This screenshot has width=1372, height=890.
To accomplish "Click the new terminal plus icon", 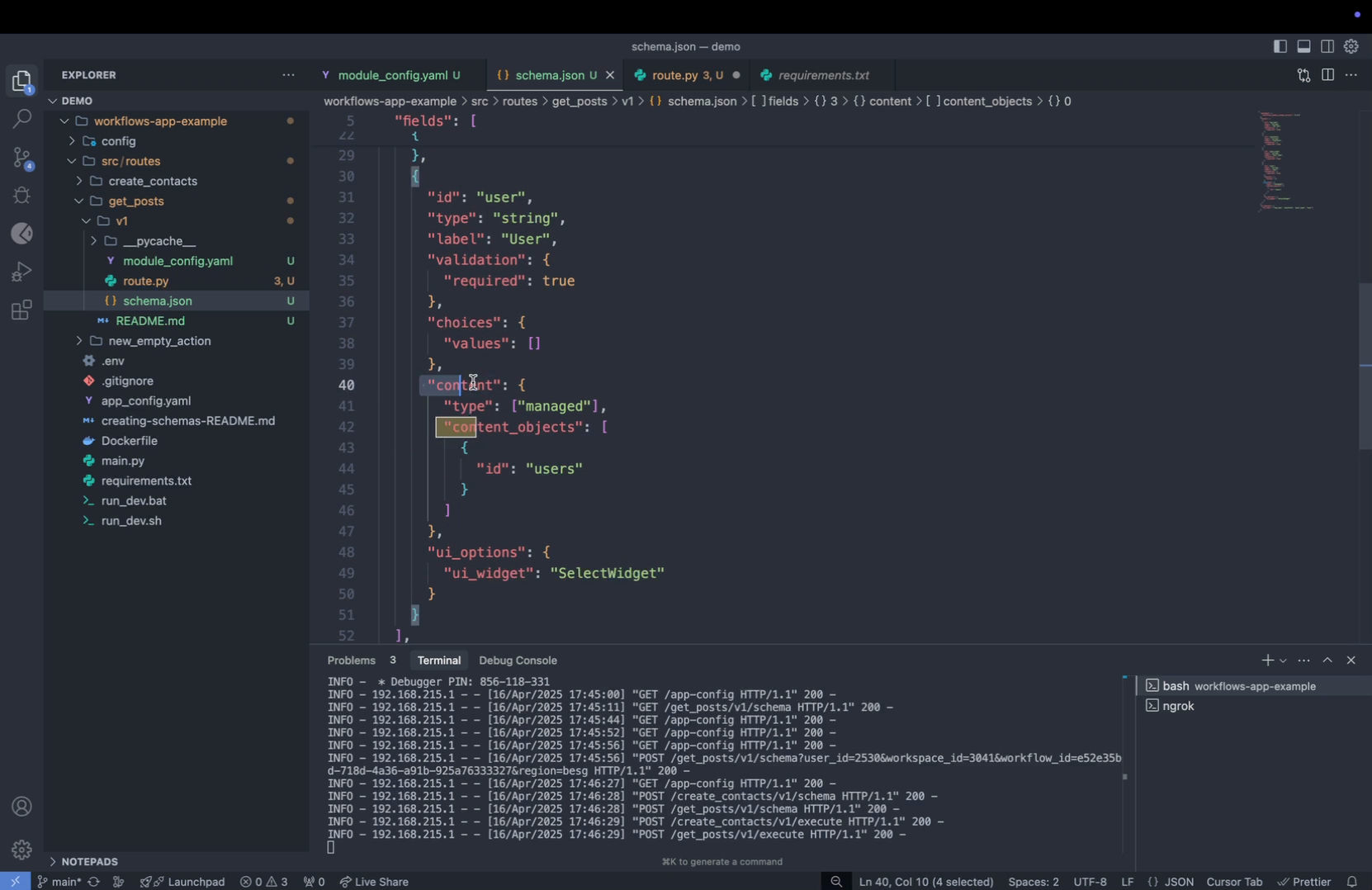I will pos(1267,660).
